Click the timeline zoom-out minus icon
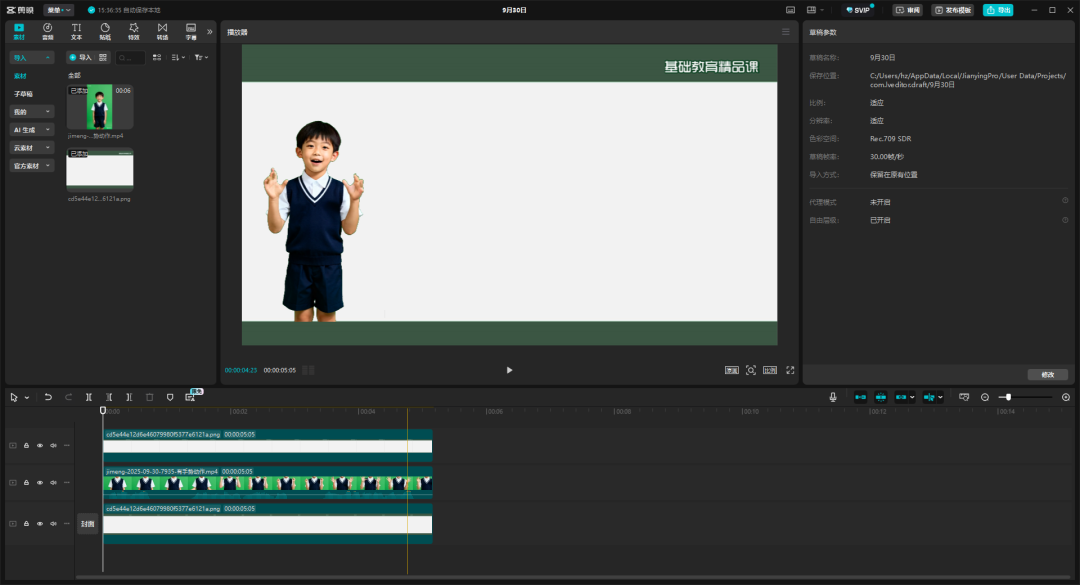 pyautogui.click(x=985, y=397)
